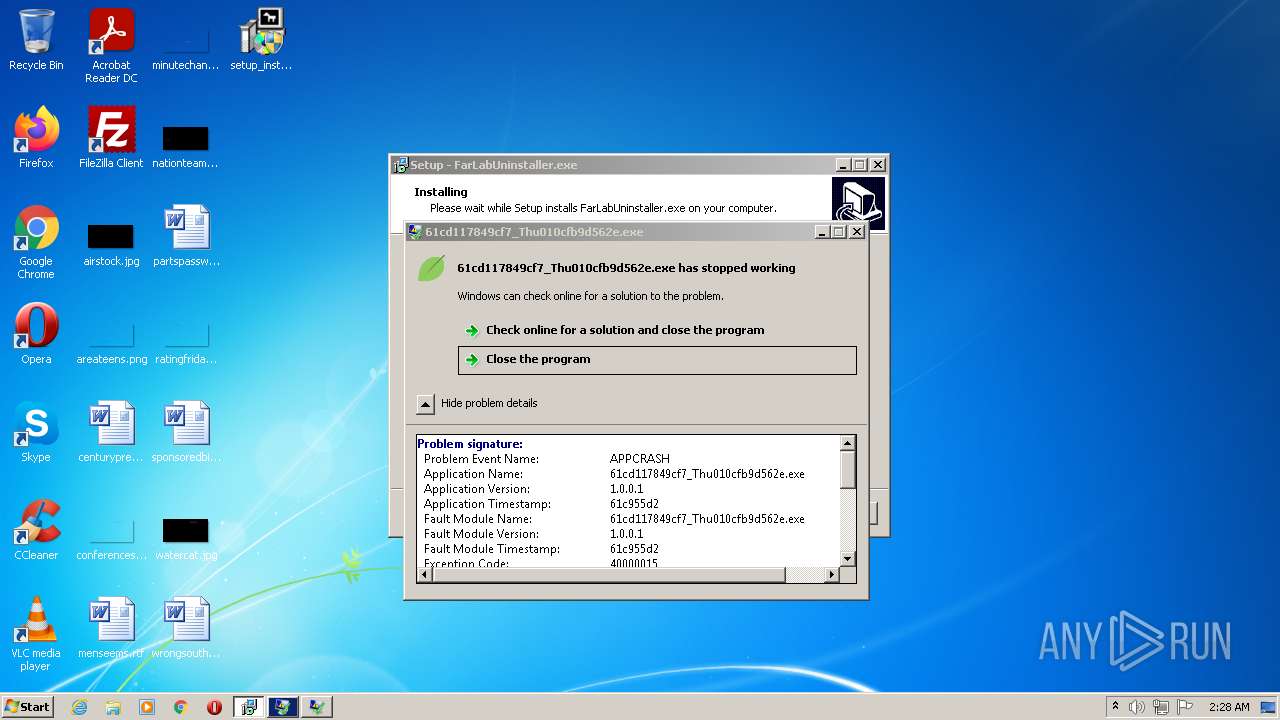Open the volume speaker tray icon

pos(1137,707)
